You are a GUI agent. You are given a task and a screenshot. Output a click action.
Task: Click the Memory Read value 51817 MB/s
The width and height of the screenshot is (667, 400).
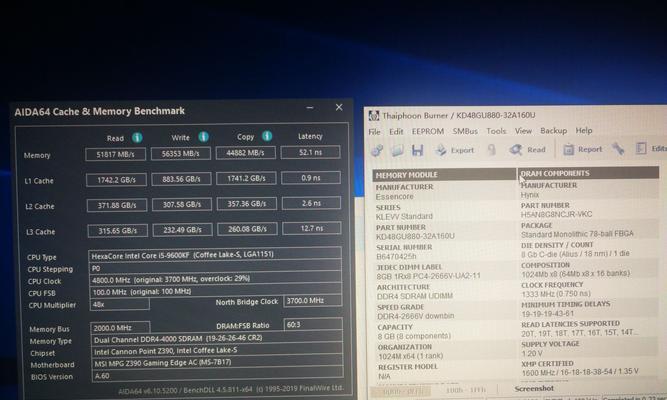click(x=115, y=154)
